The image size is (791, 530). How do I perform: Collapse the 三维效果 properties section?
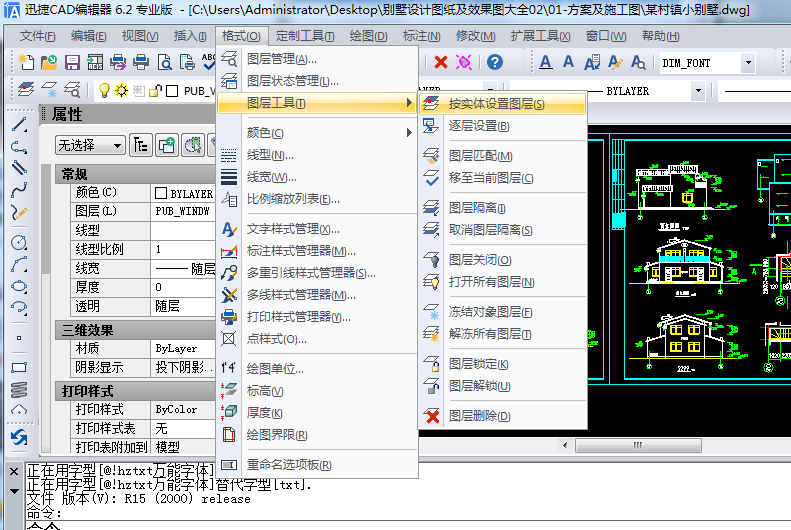tap(135, 330)
